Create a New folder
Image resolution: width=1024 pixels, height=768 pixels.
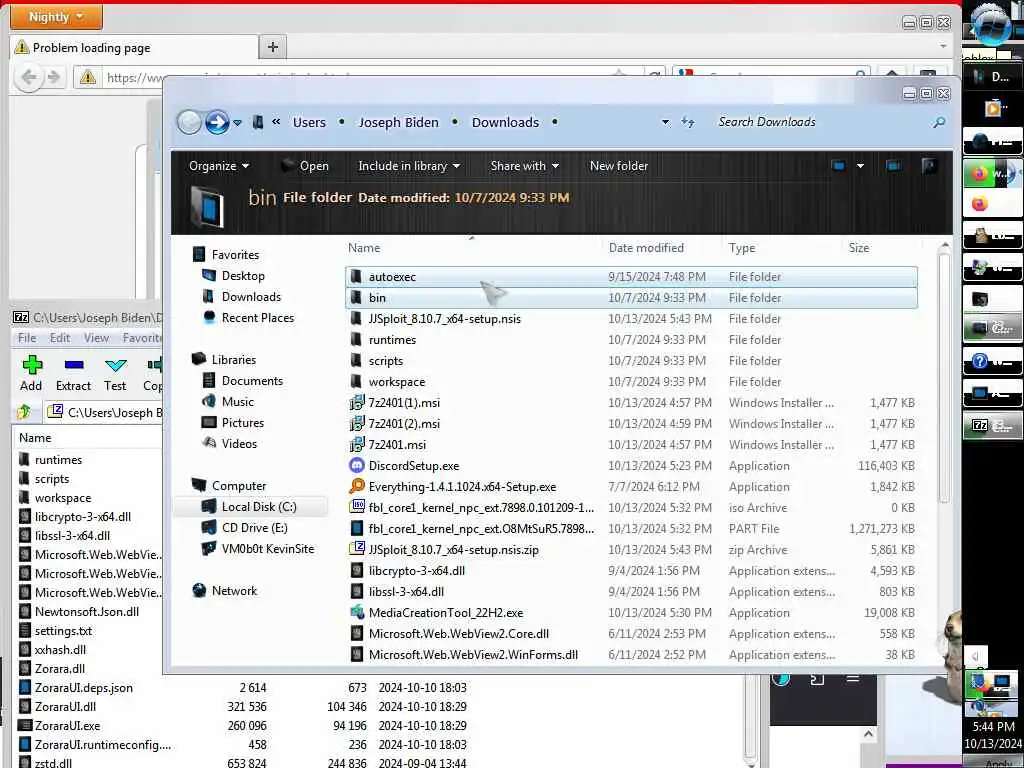(619, 166)
